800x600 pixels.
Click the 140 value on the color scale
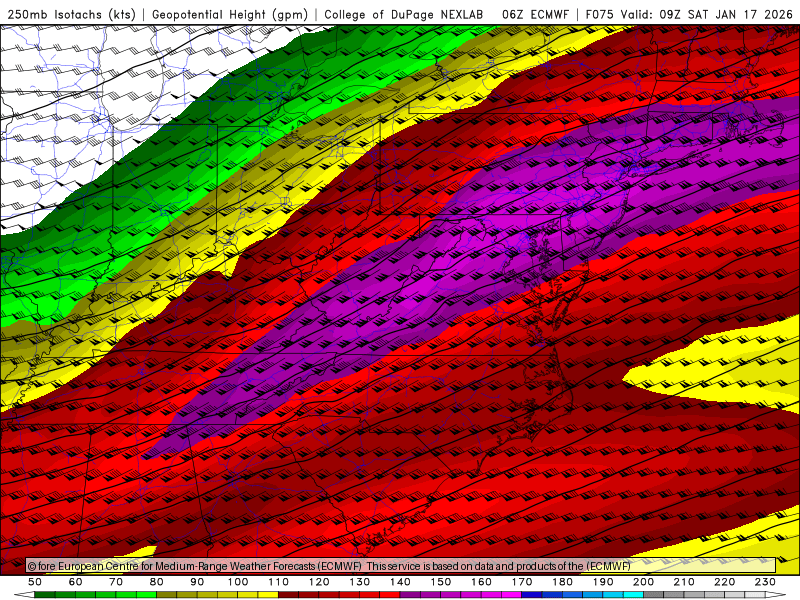400,582
